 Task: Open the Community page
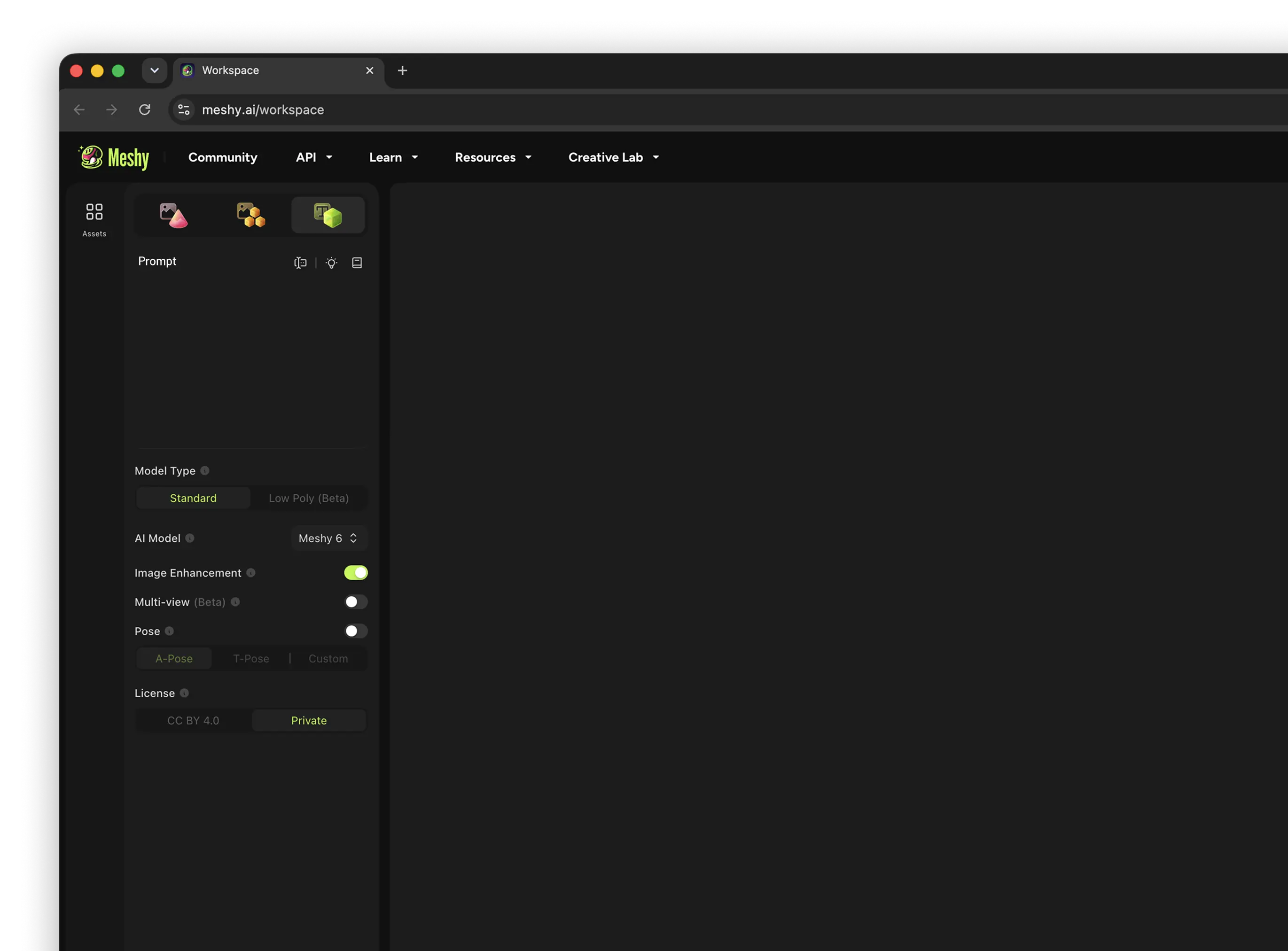pyautogui.click(x=223, y=158)
